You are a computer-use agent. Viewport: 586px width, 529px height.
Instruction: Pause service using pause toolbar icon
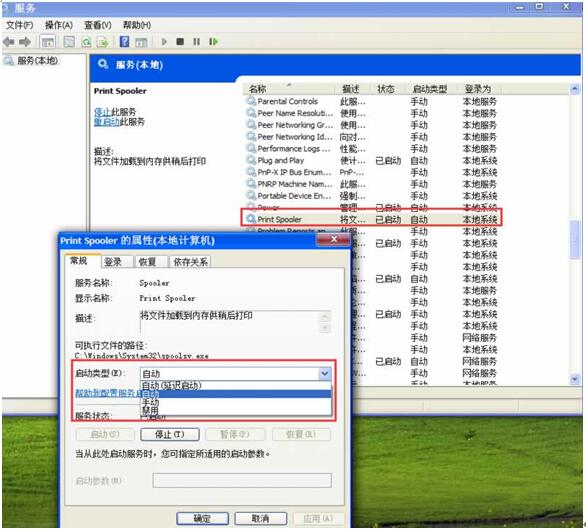[x=196, y=41]
